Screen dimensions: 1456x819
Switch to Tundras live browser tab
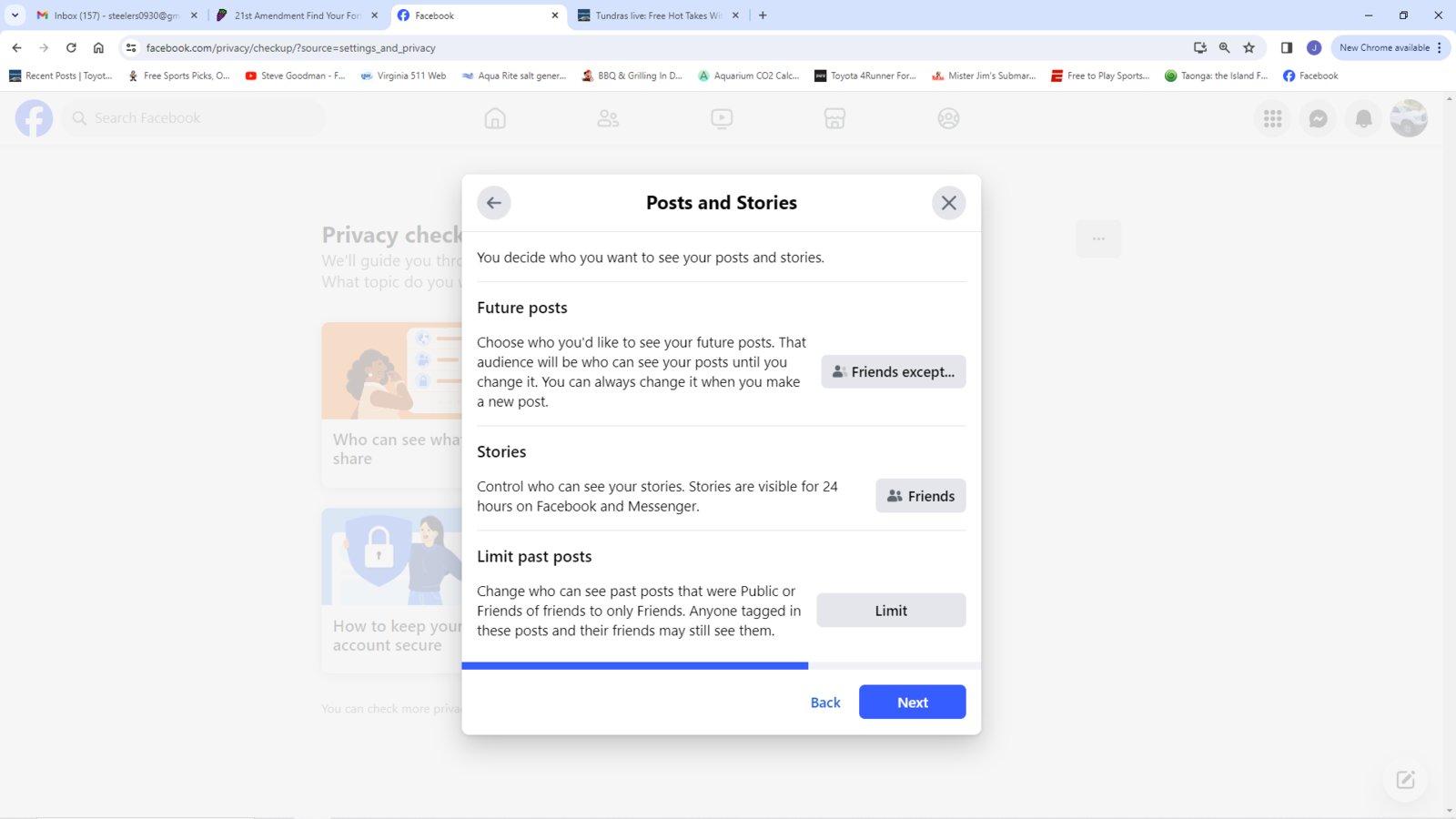pyautogui.click(x=658, y=15)
